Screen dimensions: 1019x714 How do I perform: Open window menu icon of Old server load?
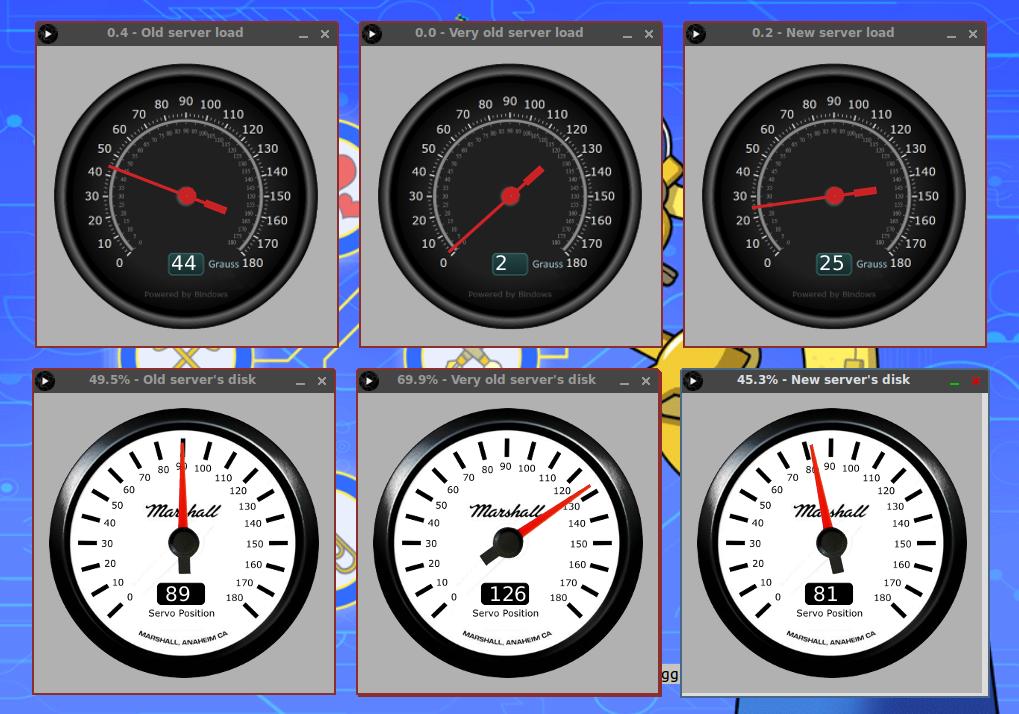(x=47, y=34)
